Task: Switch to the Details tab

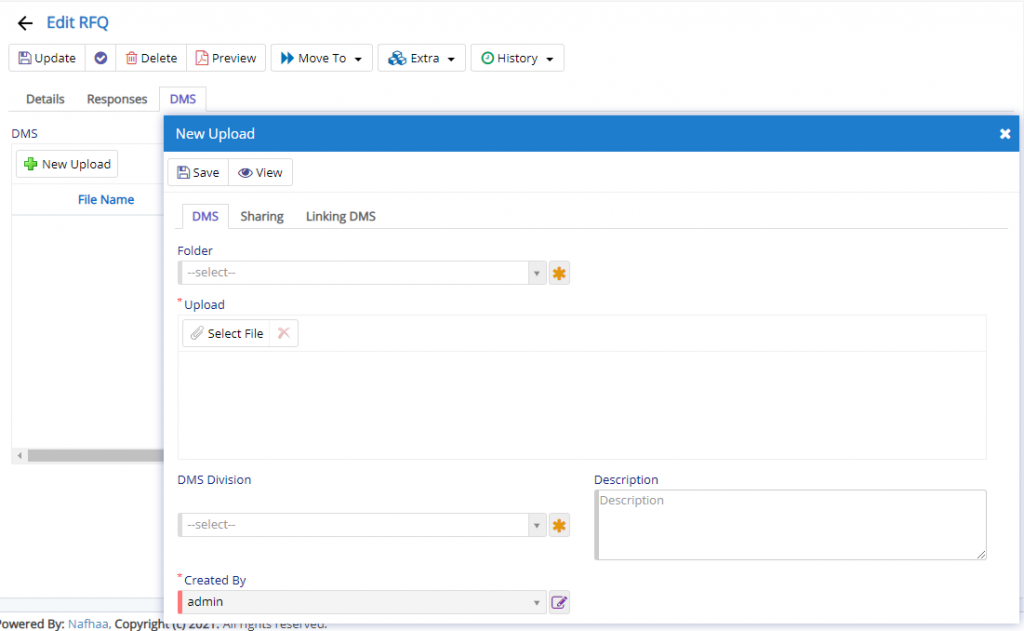Action: [45, 99]
